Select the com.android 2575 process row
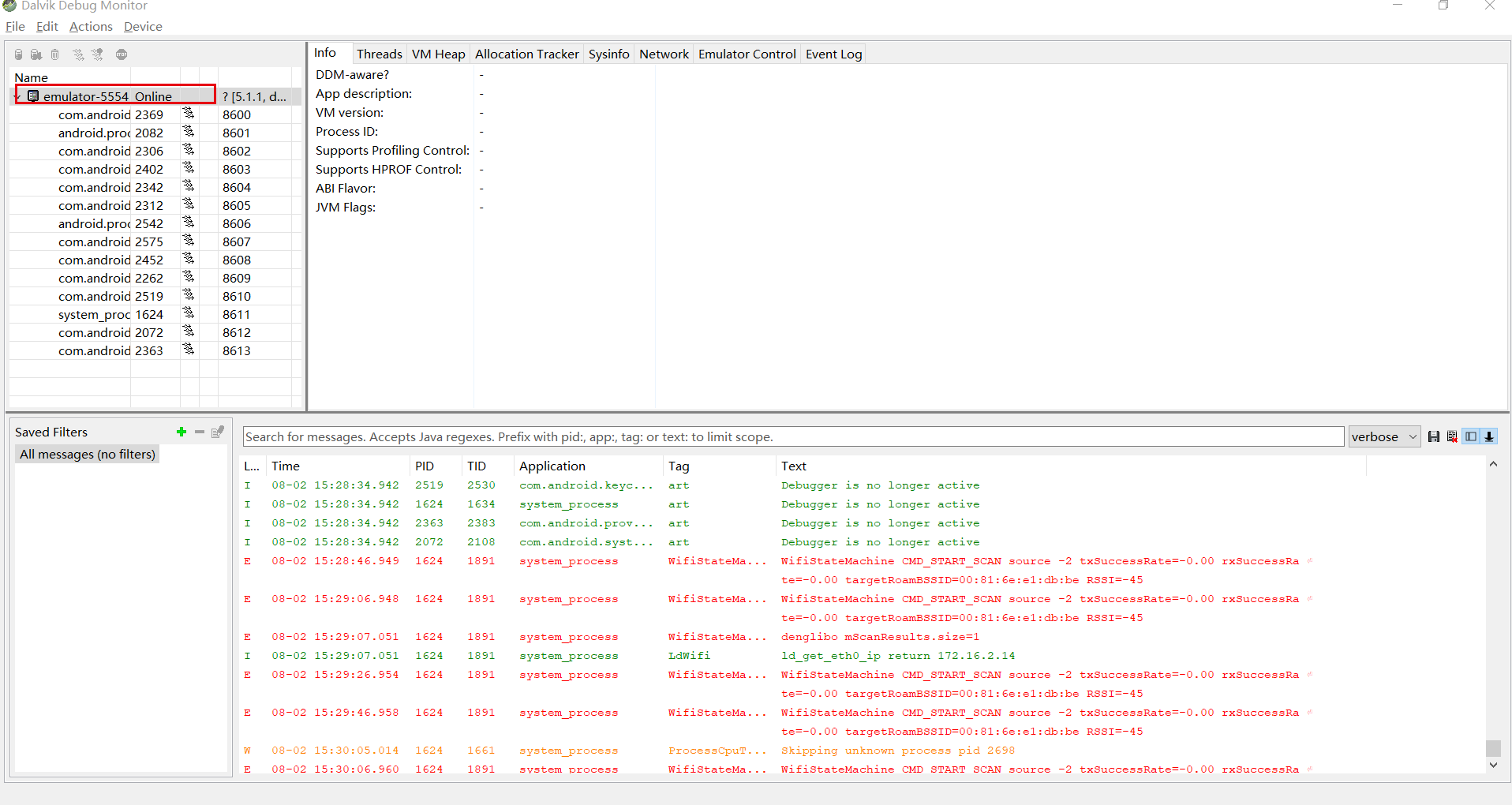Screen dimensions: 1512x805 point(155,241)
